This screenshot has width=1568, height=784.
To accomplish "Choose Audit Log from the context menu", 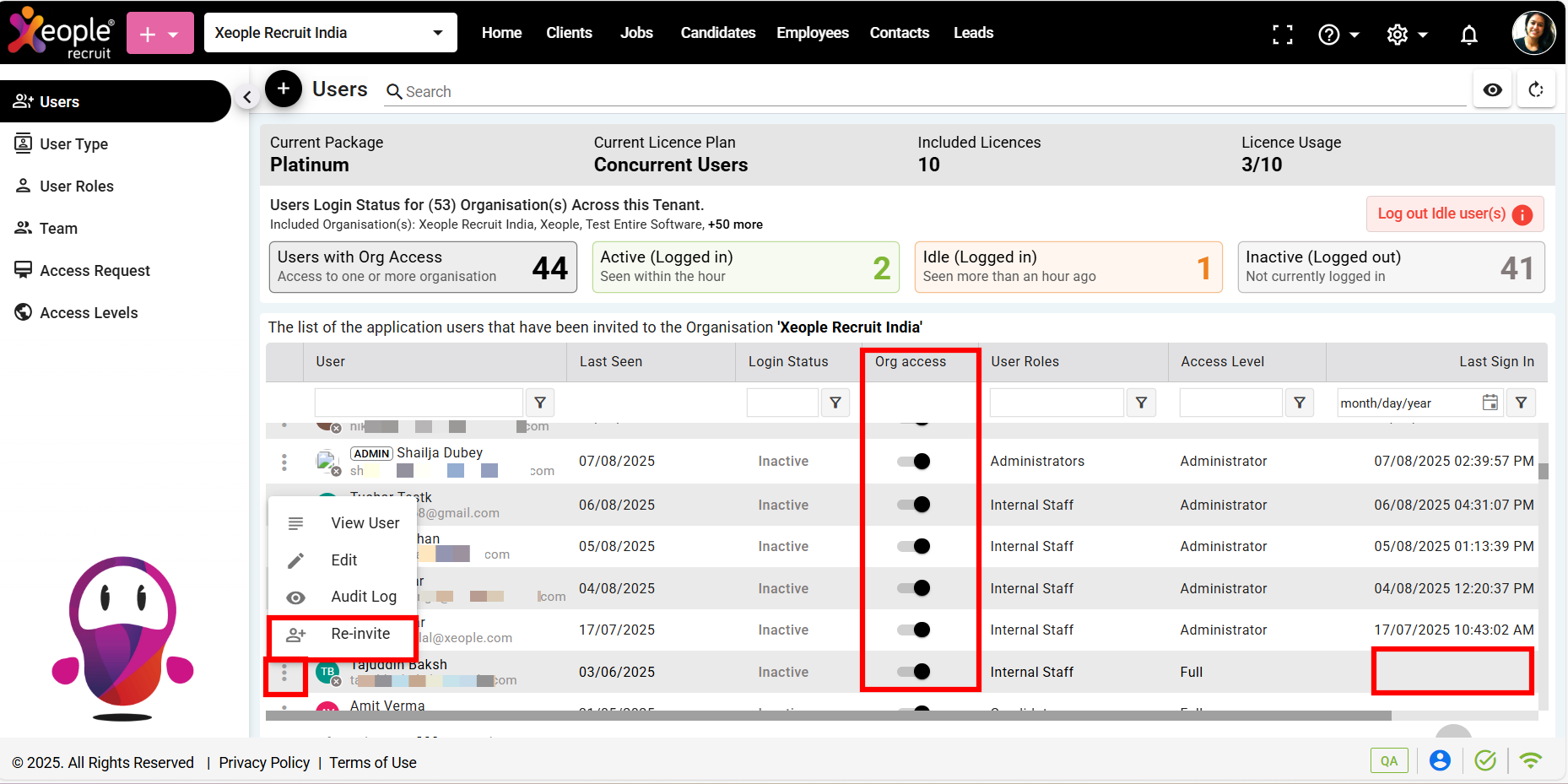I will coord(342,597).
